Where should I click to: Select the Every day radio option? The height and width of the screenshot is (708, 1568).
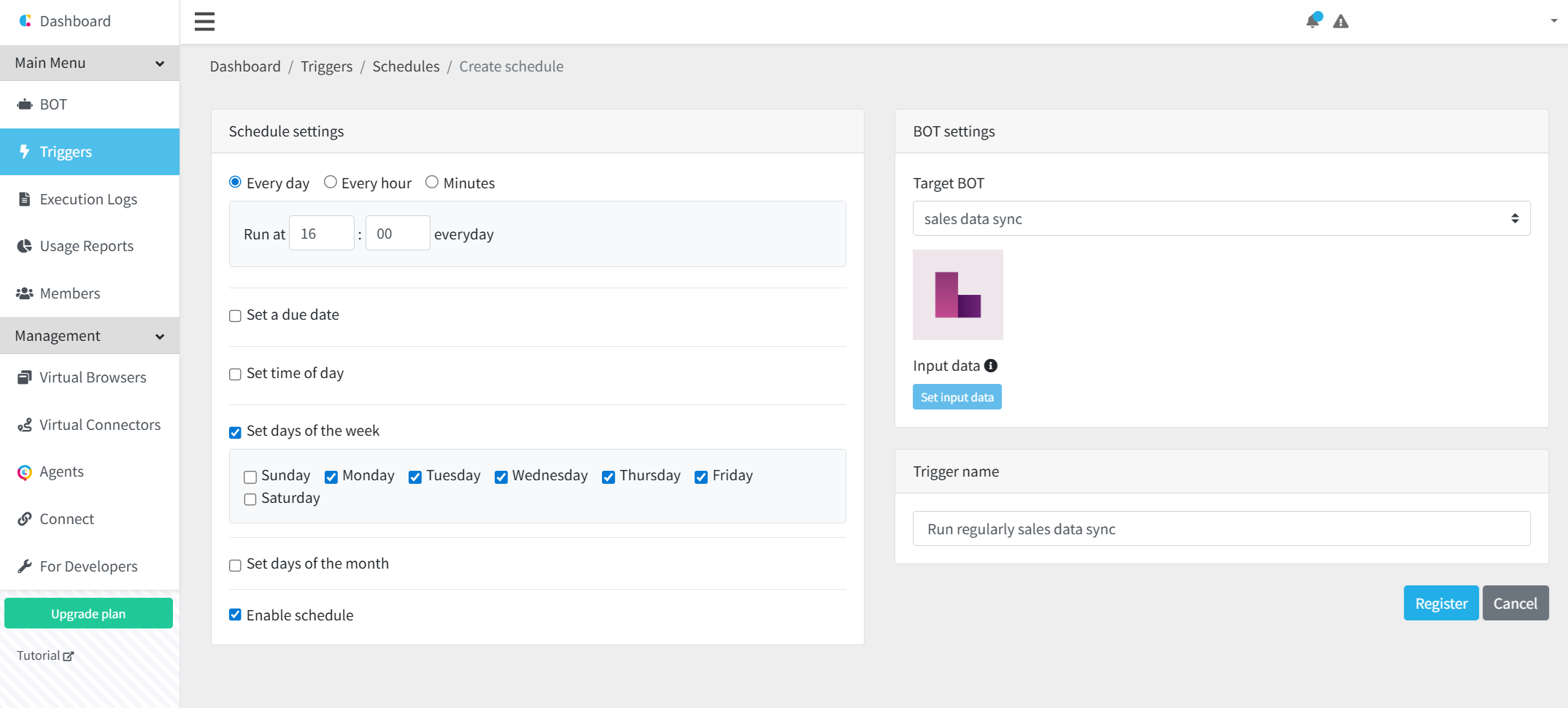[235, 182]
